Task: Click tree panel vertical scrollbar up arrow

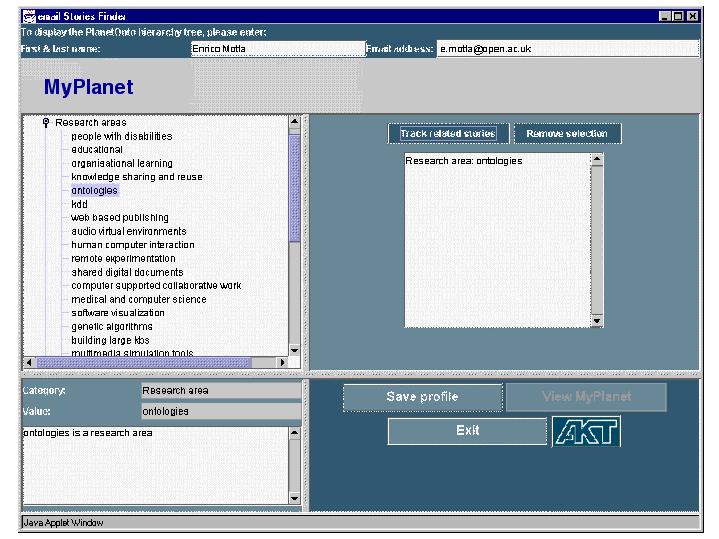Action: (294, 122)
